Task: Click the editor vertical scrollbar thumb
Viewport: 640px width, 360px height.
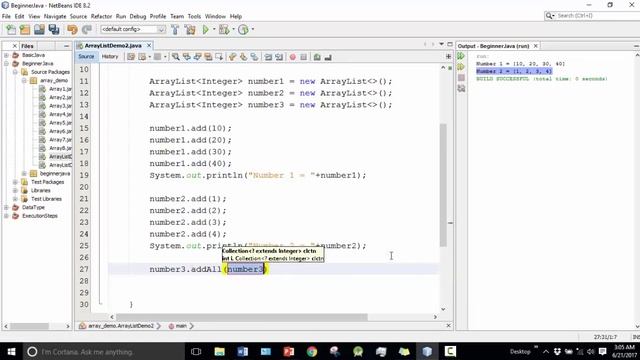Action: [443, 185]
